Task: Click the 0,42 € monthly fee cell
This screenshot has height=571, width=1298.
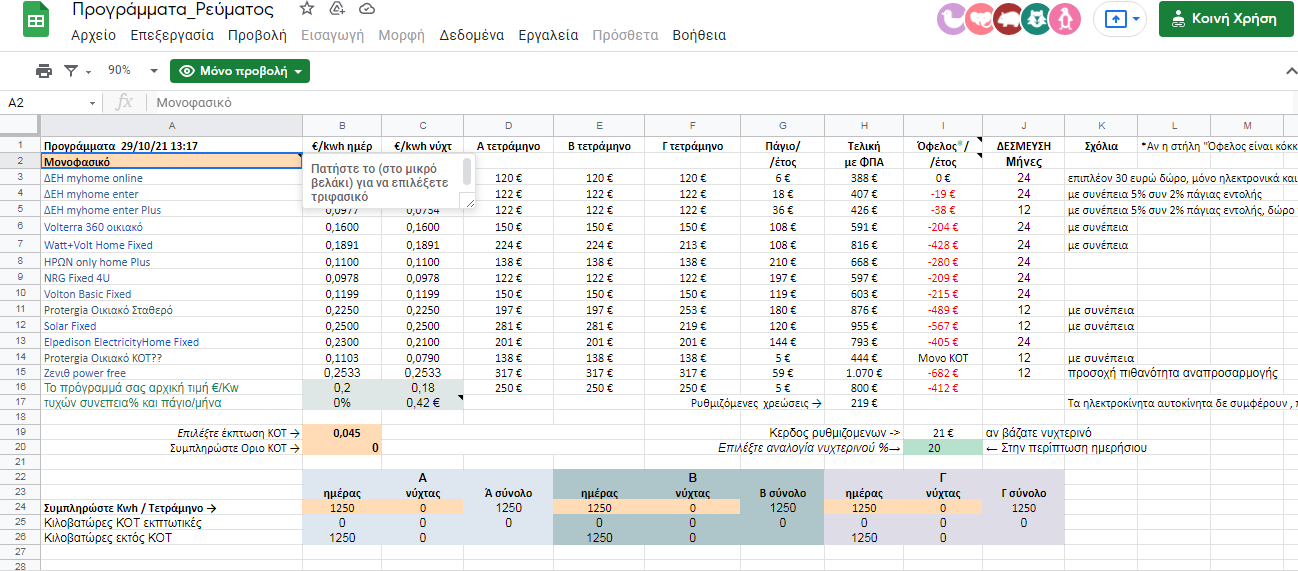Action: tap(422, 403)
